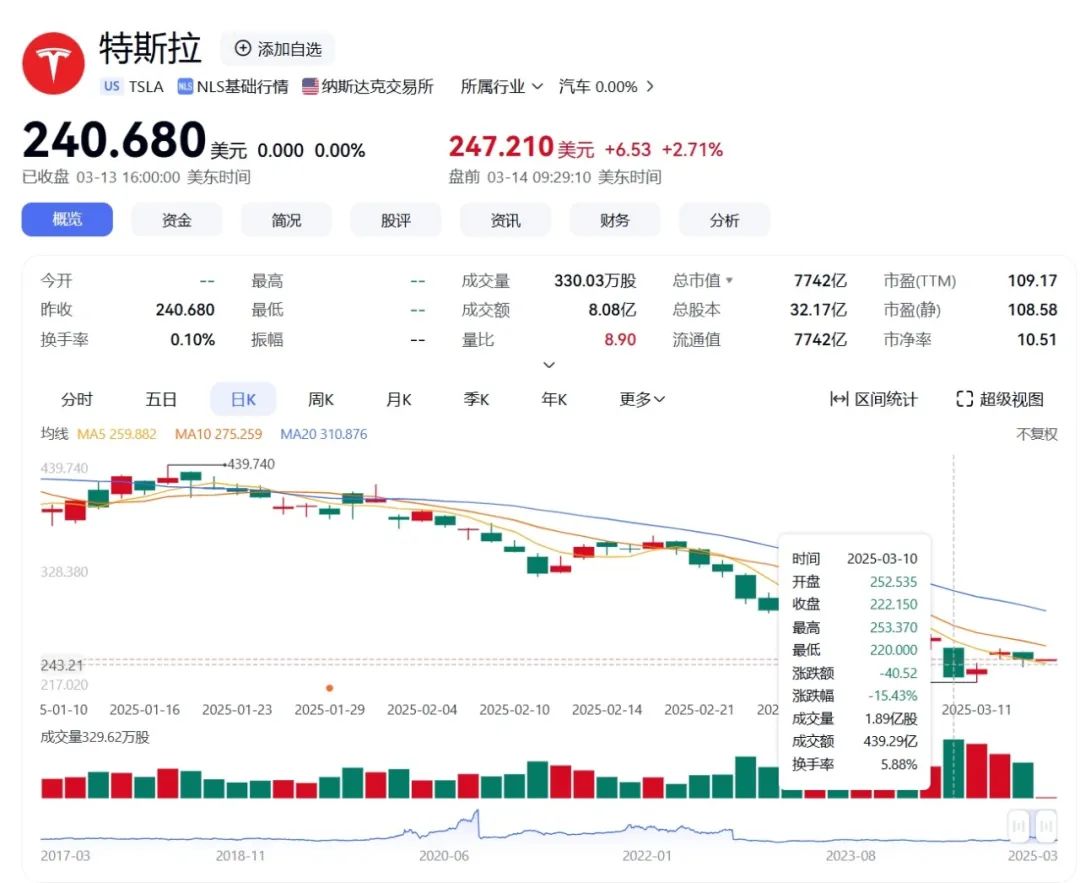Click the Tesla logo icon
Viewport: 1080px width, 883px height.
pos(53,63)
